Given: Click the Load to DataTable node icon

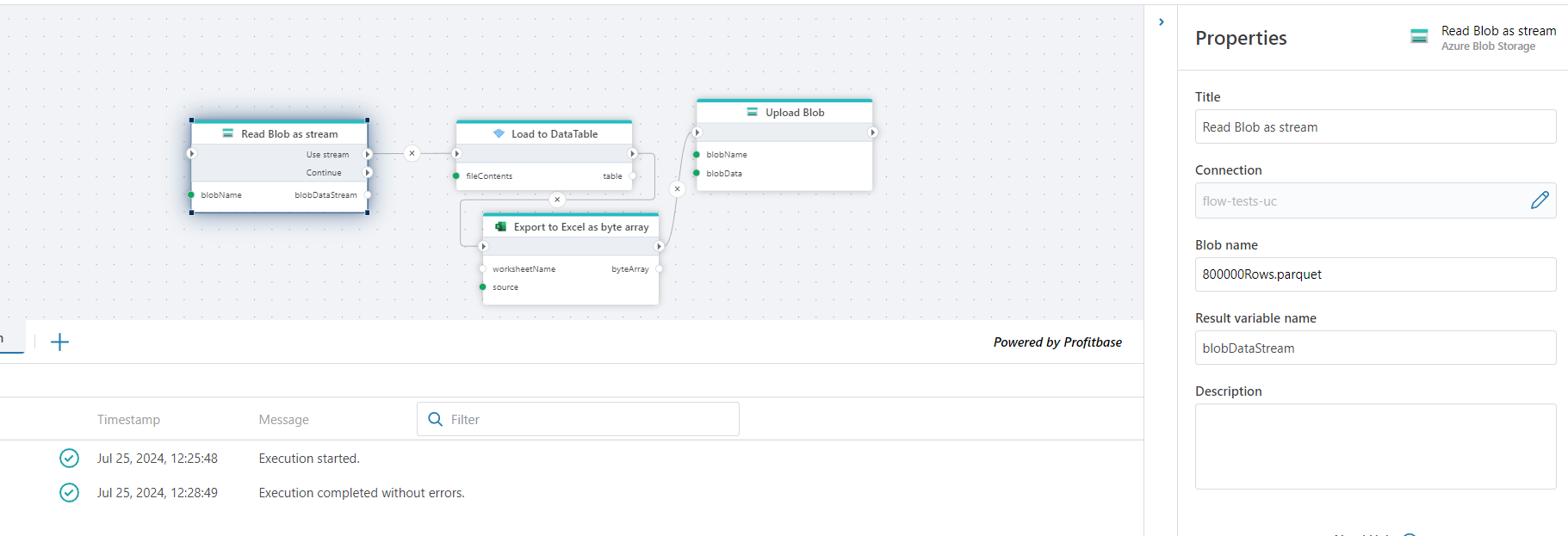Looking at the screenshot, I should (x=499, y=134).
